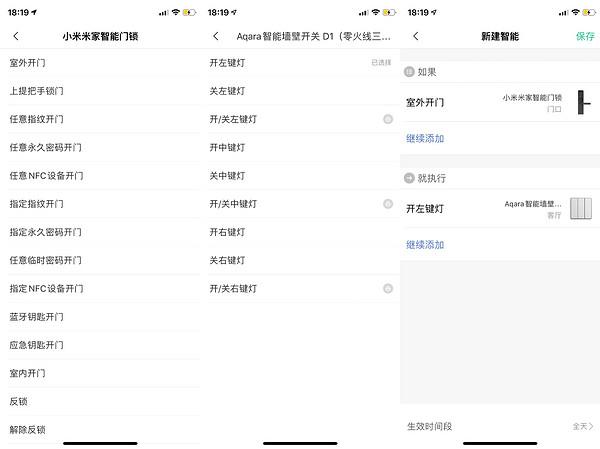Tap the Aqara wall switch device image
Image resolution: width=600 pixels, height=449 pixels.
tap(581, 208)
